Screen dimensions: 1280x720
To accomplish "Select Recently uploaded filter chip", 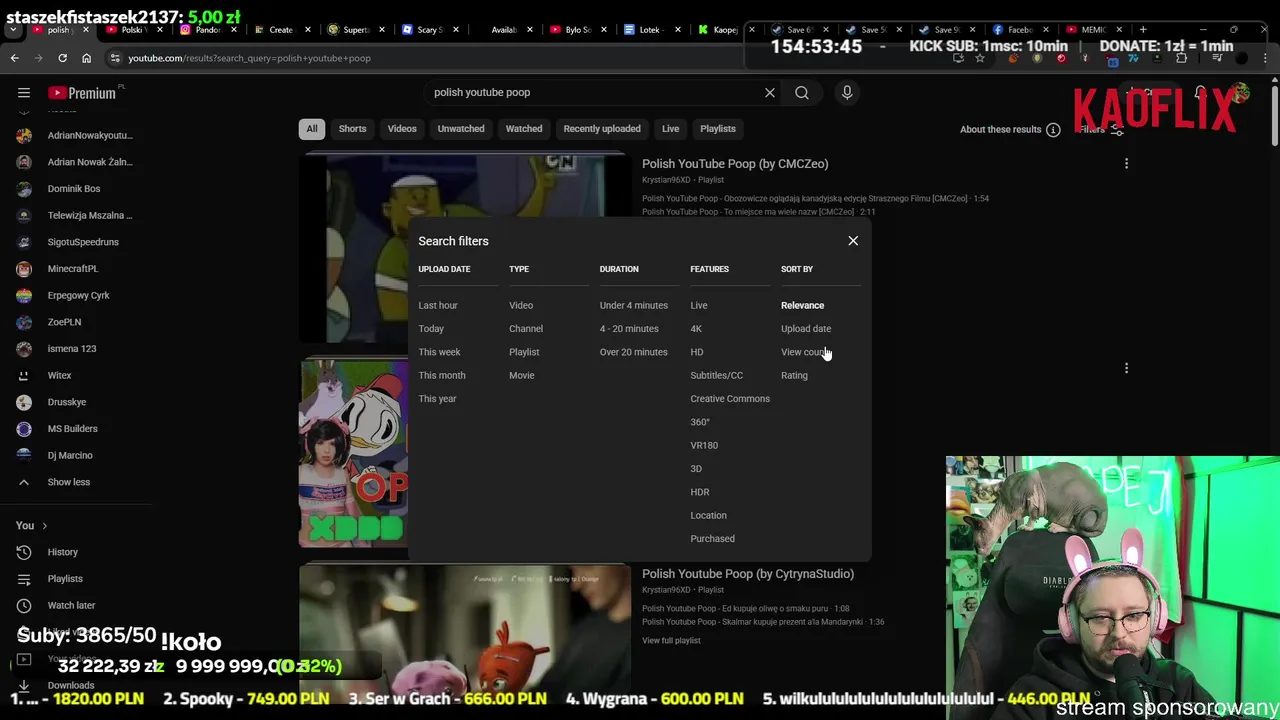I will (602, 129).
